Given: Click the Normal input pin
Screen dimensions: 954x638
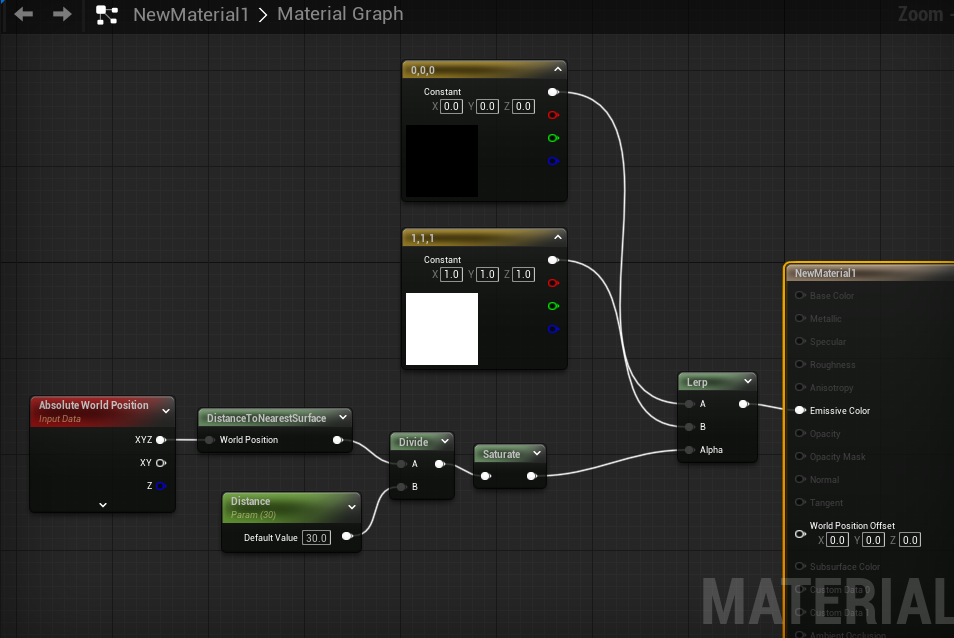Looking at the screenshot, I should coord(800,480).
